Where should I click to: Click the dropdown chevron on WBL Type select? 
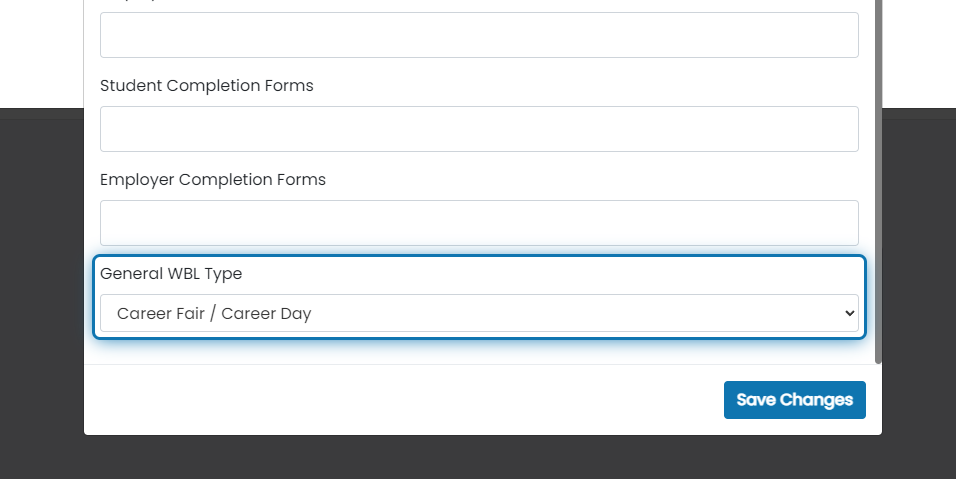[850, 313]
